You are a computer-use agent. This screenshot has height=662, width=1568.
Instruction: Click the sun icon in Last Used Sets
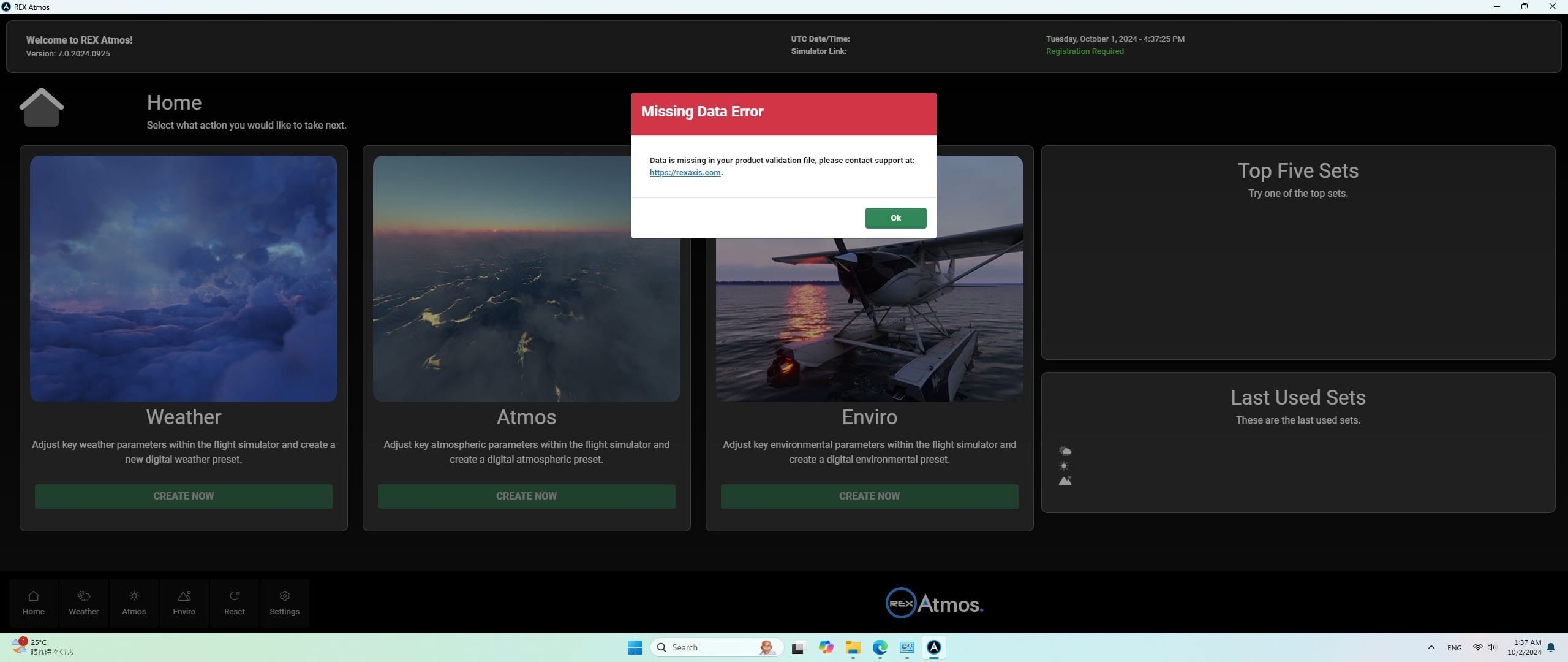coord(1065,466)
